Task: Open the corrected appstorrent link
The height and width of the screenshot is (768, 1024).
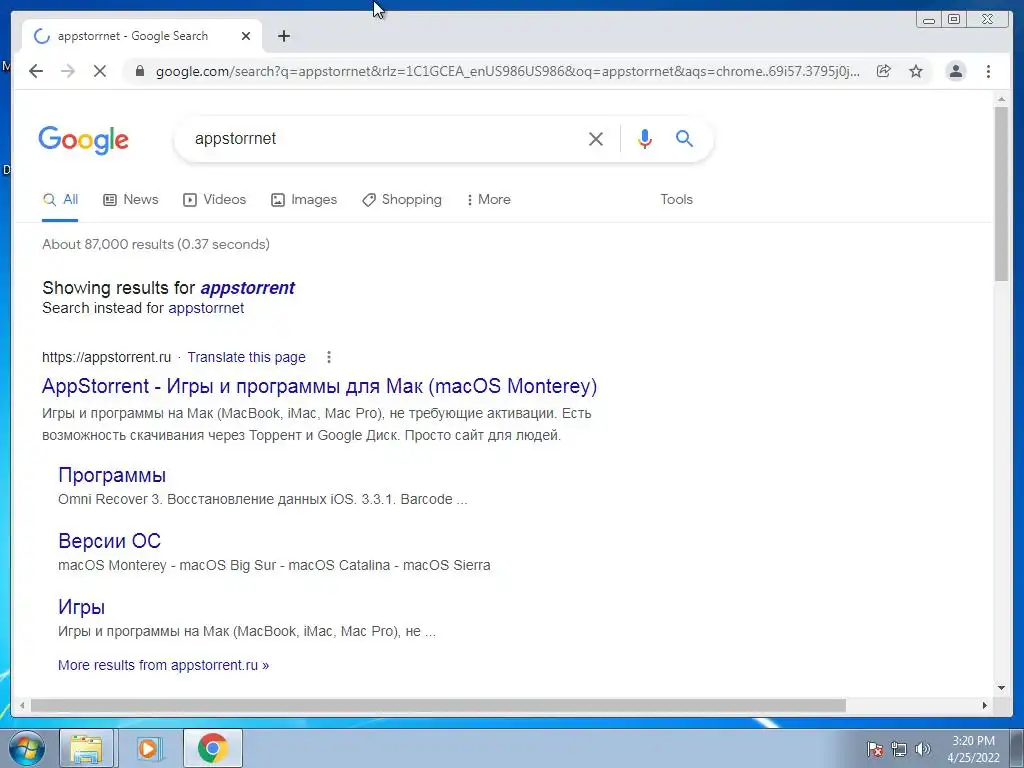Action: pyautogui.click(x=248, y=288)
